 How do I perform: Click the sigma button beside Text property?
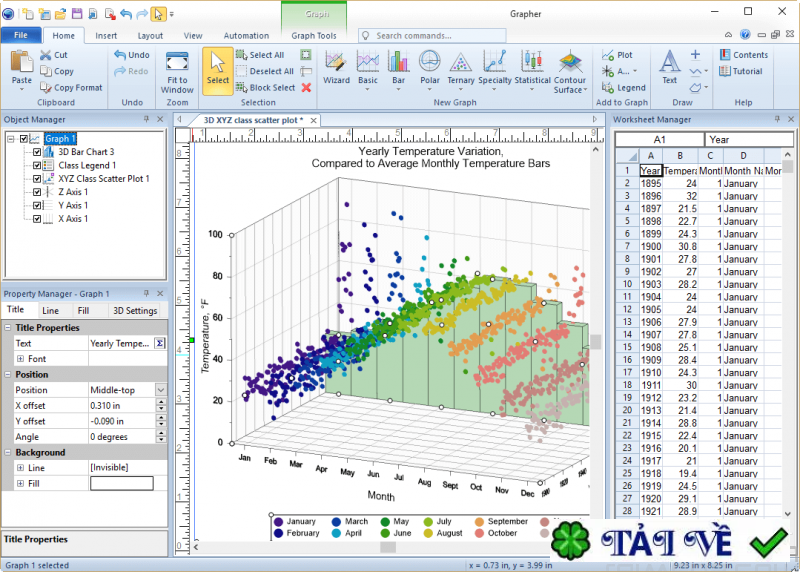click(x=160, y=343)
